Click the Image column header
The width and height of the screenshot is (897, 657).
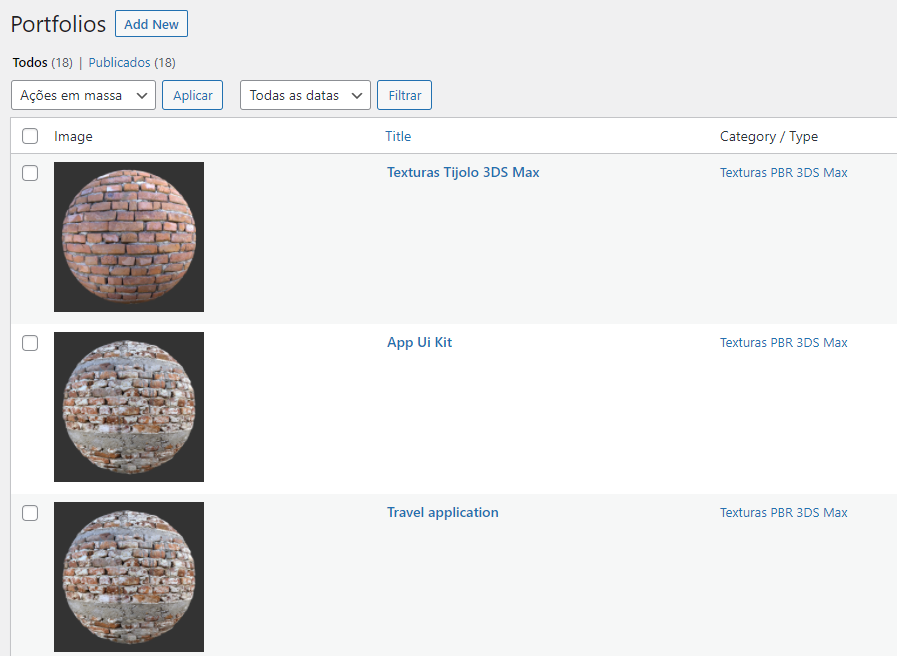(73, 136)
